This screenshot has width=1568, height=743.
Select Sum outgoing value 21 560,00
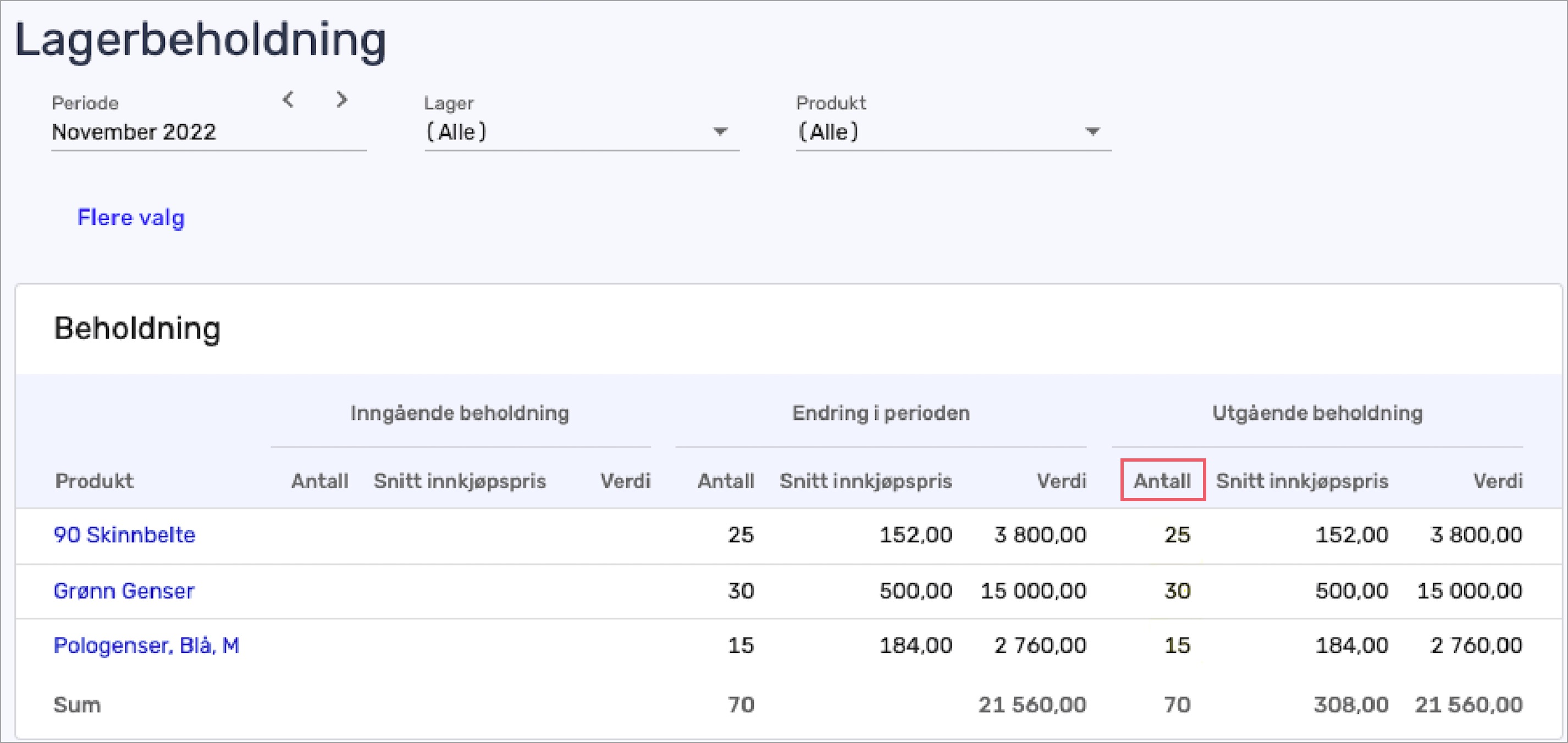point(1469,705)
